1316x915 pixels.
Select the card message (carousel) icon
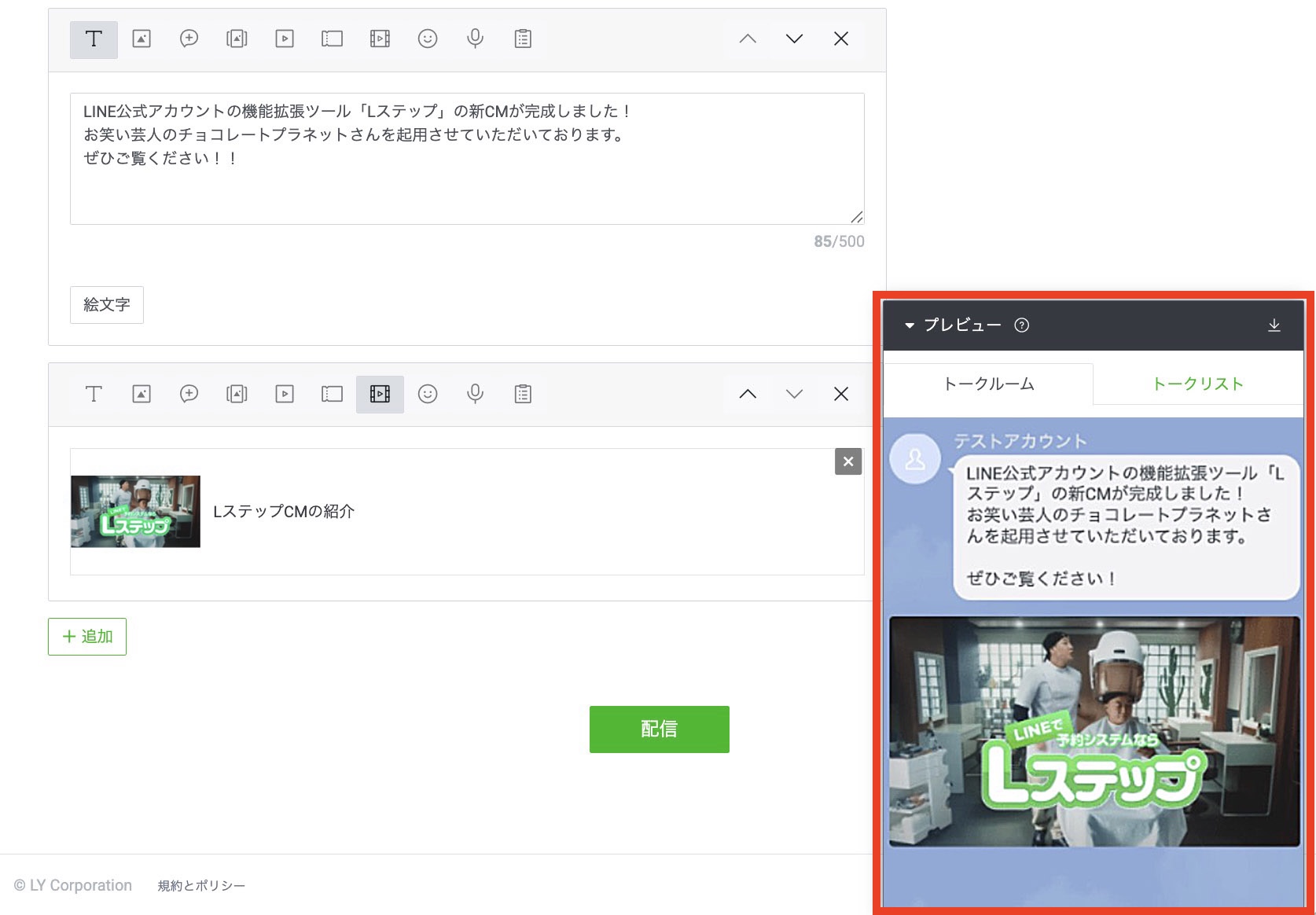pyautogui.click(x=237, y=39)
